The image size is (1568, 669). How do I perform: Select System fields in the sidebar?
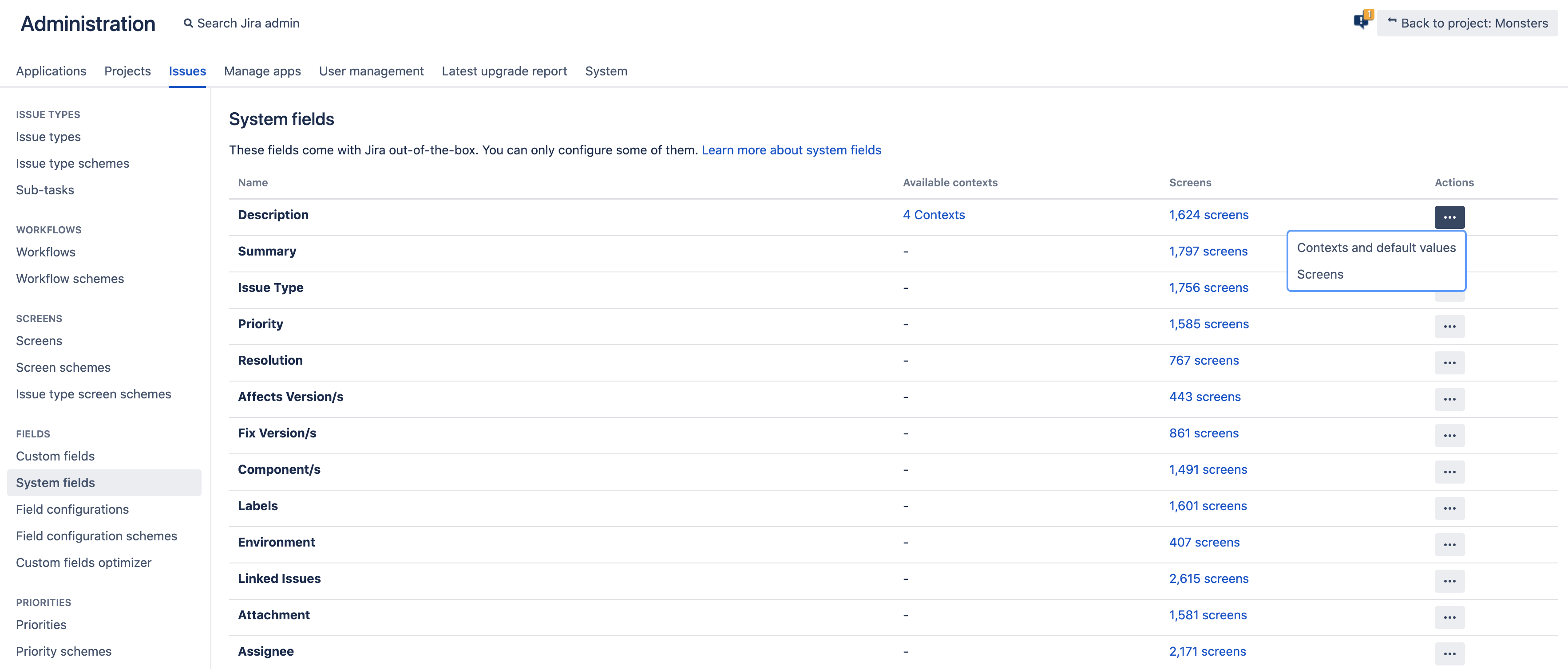[104, 483]
